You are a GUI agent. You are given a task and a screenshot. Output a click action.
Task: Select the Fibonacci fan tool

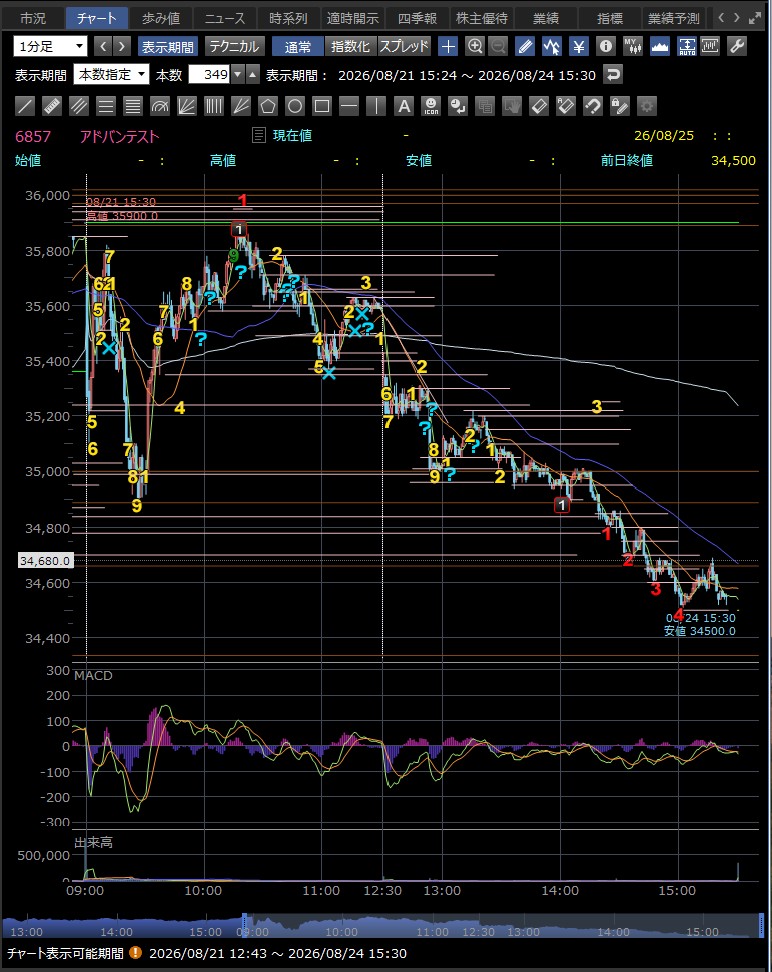pos(187,106)
